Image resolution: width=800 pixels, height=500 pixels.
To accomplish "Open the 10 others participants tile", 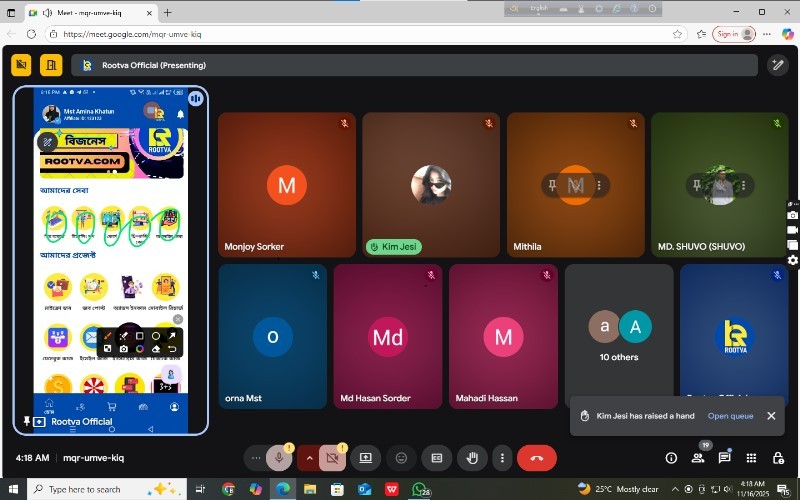I will click(x=619, y=334).
